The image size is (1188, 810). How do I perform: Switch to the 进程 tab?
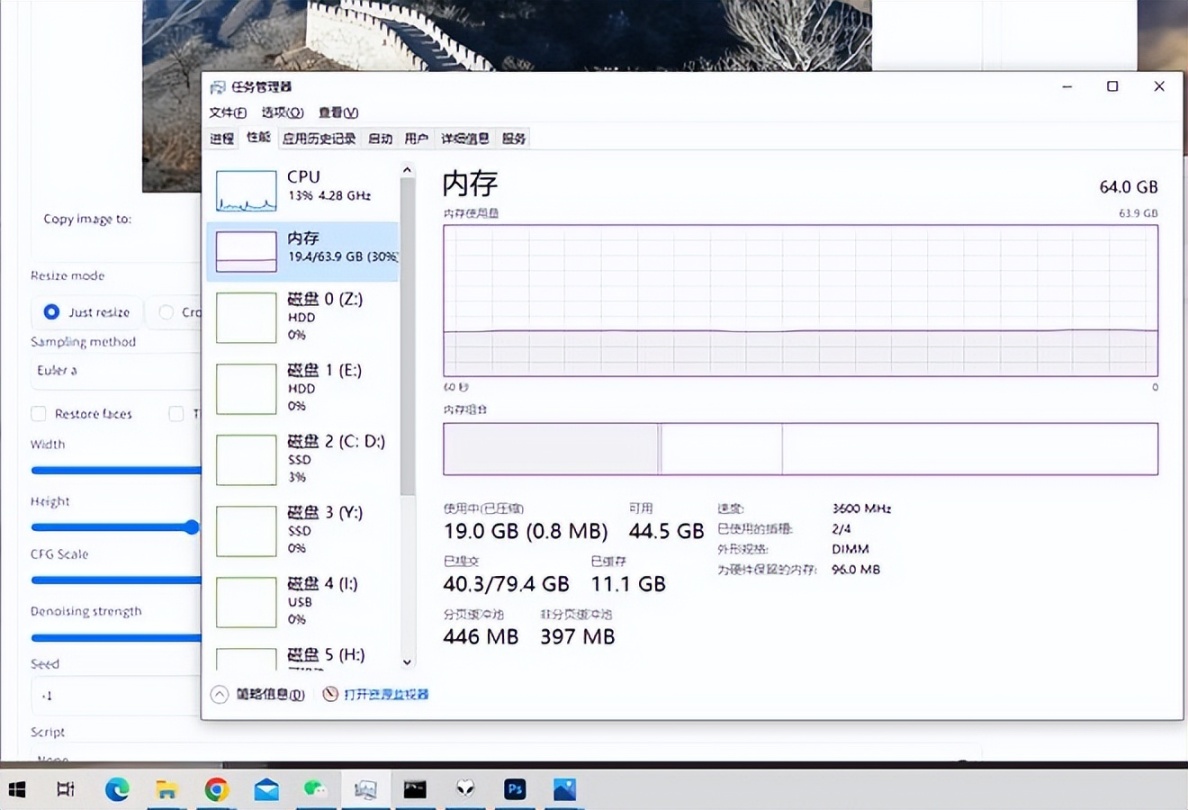222,139
